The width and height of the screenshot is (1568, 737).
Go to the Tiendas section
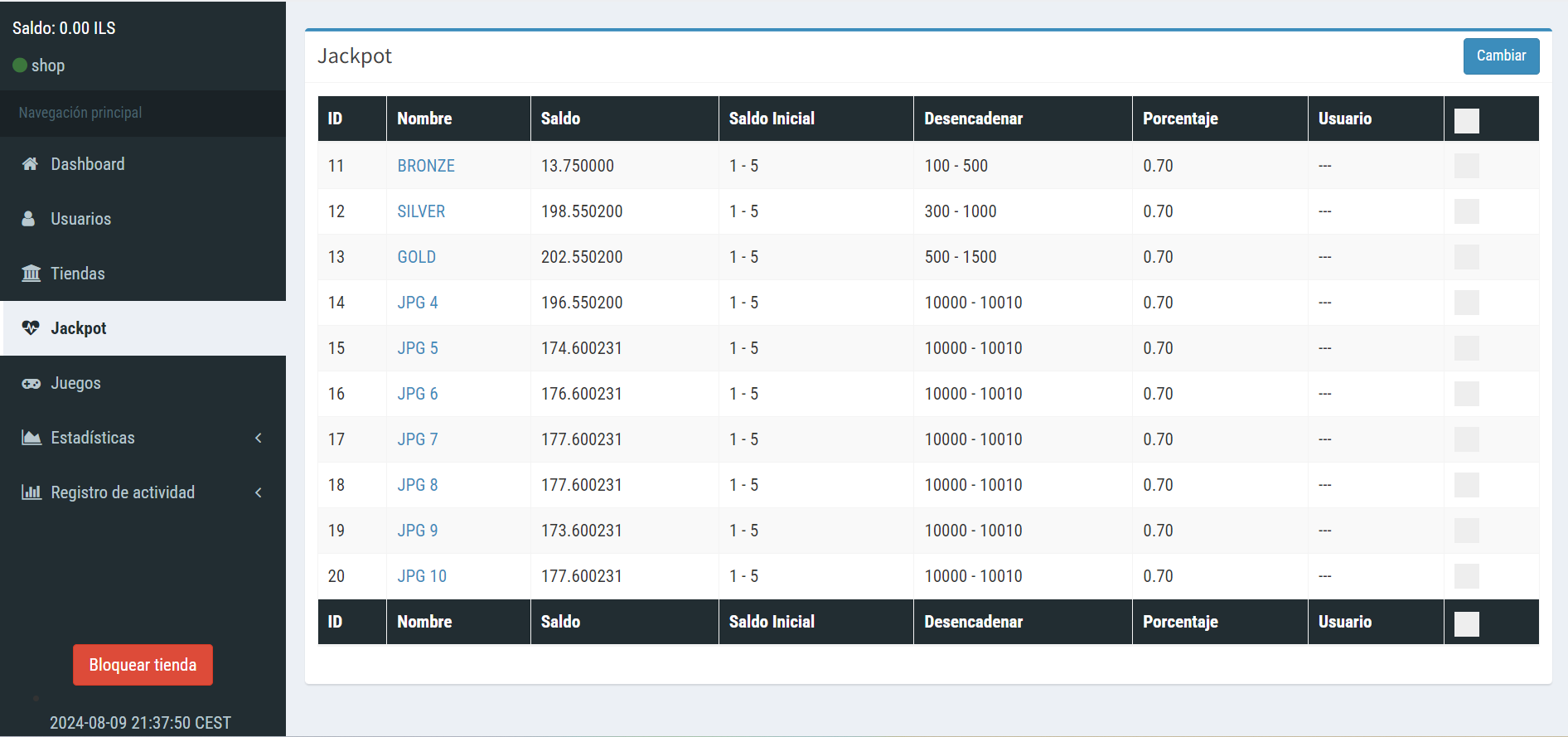[x=143, y=274]
